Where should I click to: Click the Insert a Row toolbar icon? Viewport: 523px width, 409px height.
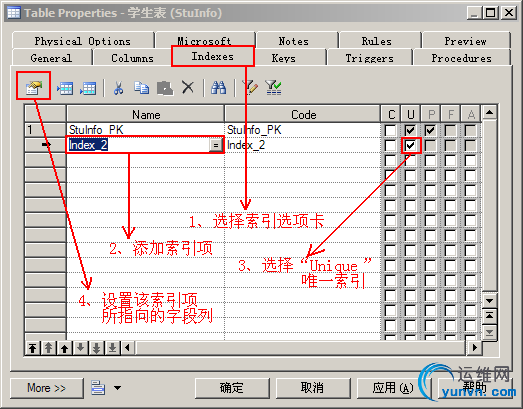[65, 88]
